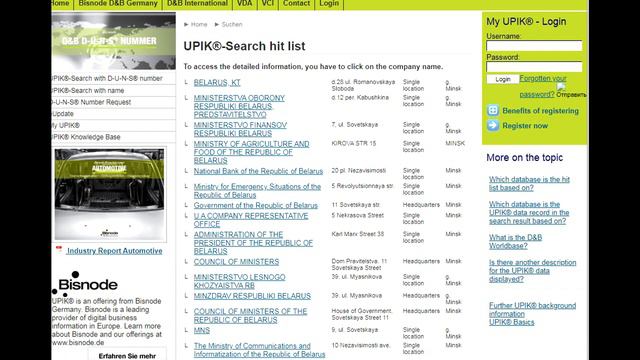Screen dimensions: 640x360
Task: Open My UPIK sidebar item
Action: [x=65, y=125]
